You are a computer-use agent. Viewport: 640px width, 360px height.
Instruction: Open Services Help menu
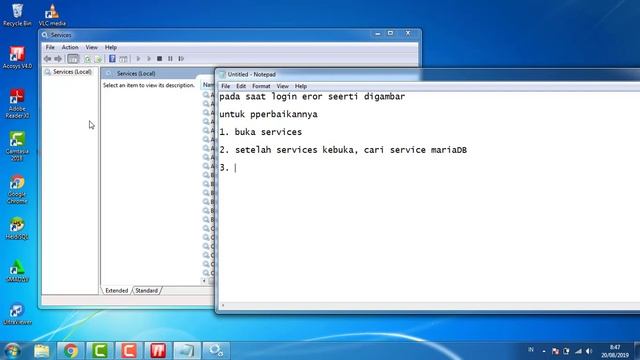pyautogui.click(x=111, y=47)
